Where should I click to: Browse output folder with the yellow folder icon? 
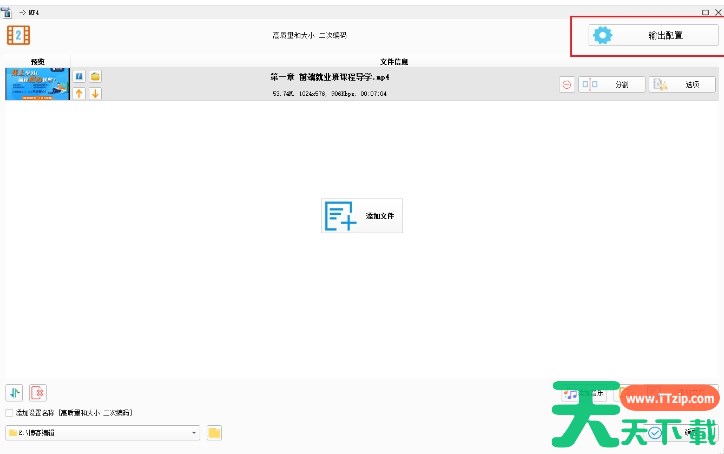214,433
